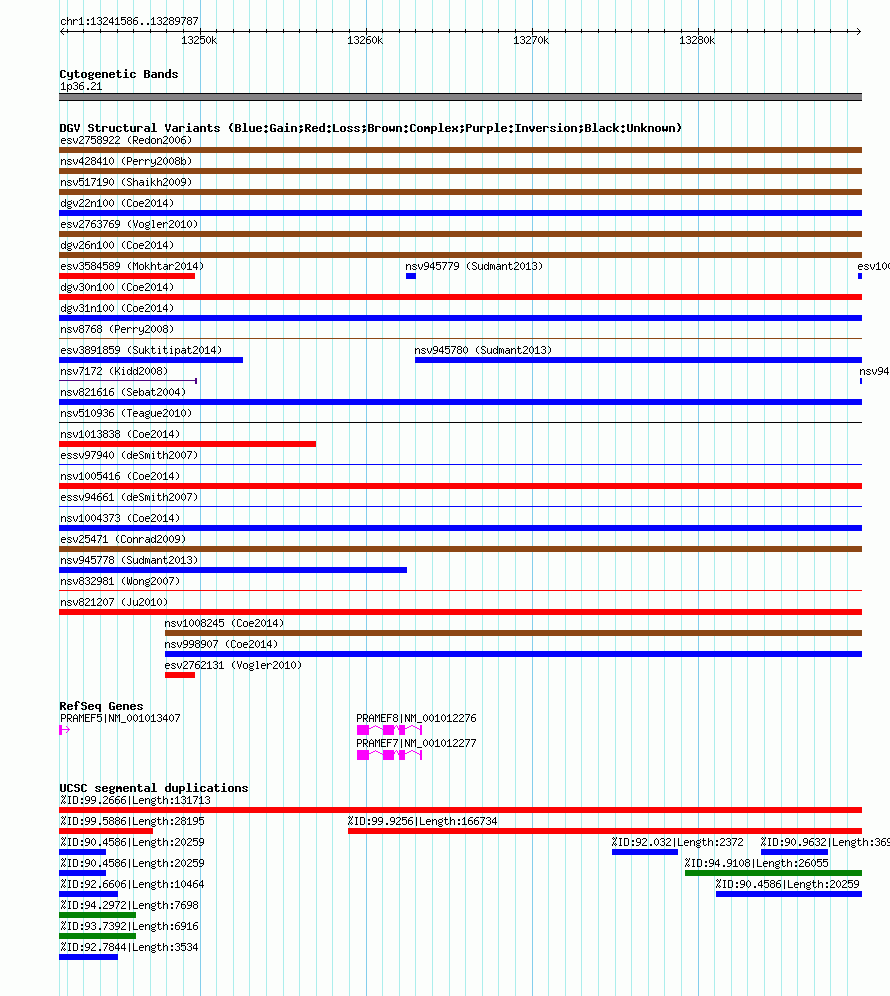Open variant esv25471 (Conrad2009)
Screen dimensions: 890x996
[x=123, y=539]
